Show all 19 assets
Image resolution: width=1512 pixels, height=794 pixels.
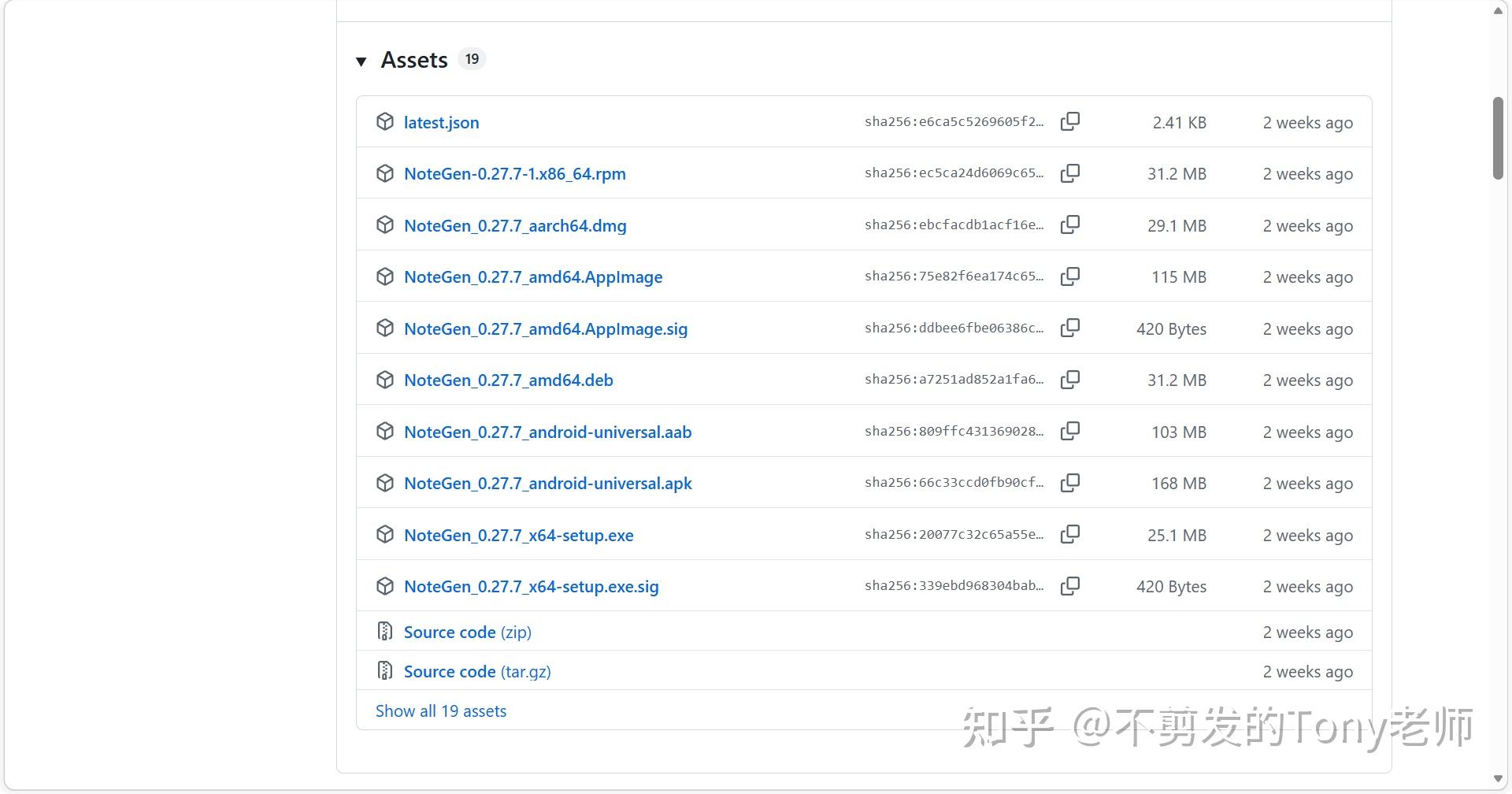[441, 711]
